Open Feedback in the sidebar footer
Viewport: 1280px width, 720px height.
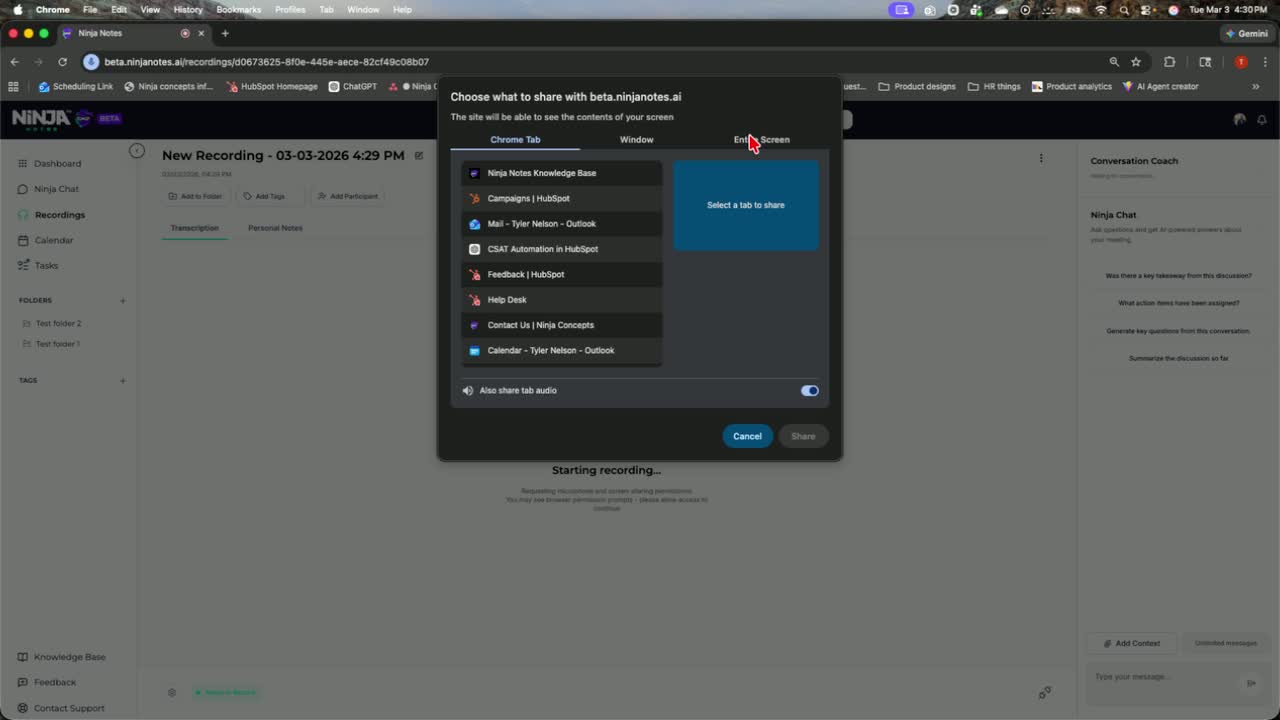pos(54,682)
